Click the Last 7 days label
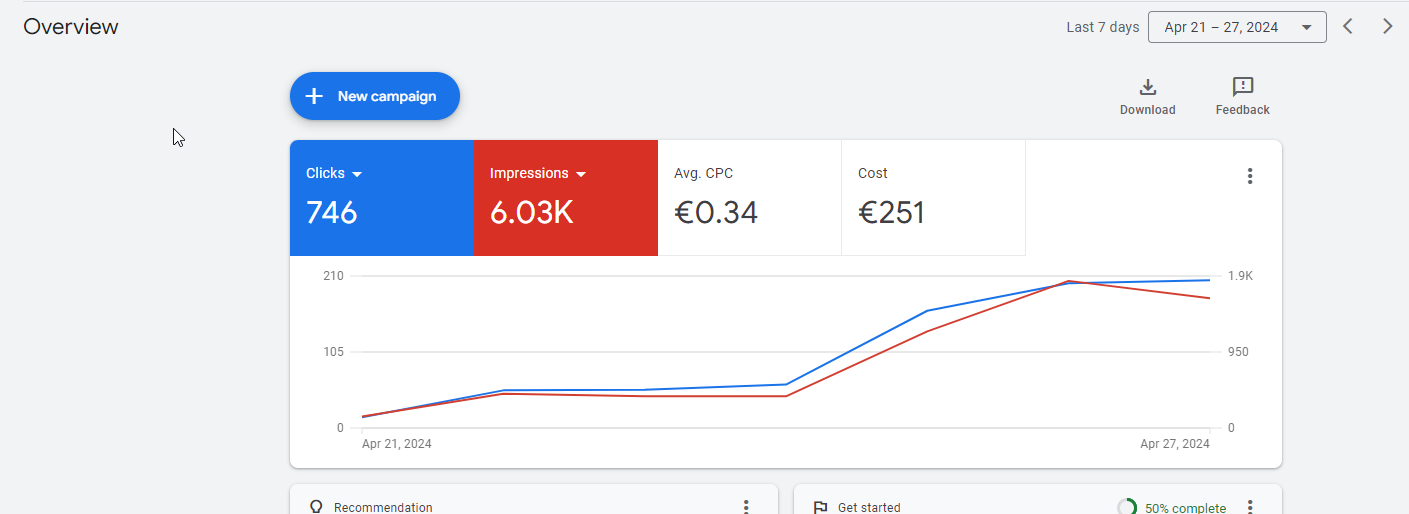This screenshot has height=514, width=1409. click(1103, 27)
